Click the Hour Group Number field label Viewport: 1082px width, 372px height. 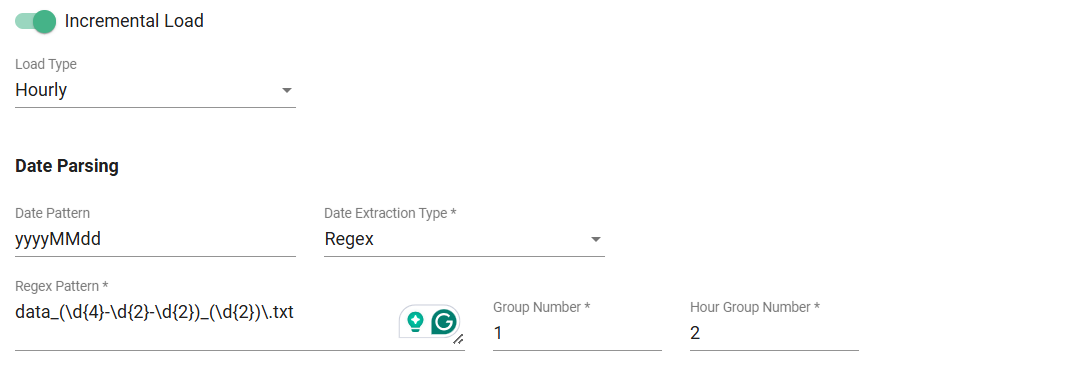[755, 307]
